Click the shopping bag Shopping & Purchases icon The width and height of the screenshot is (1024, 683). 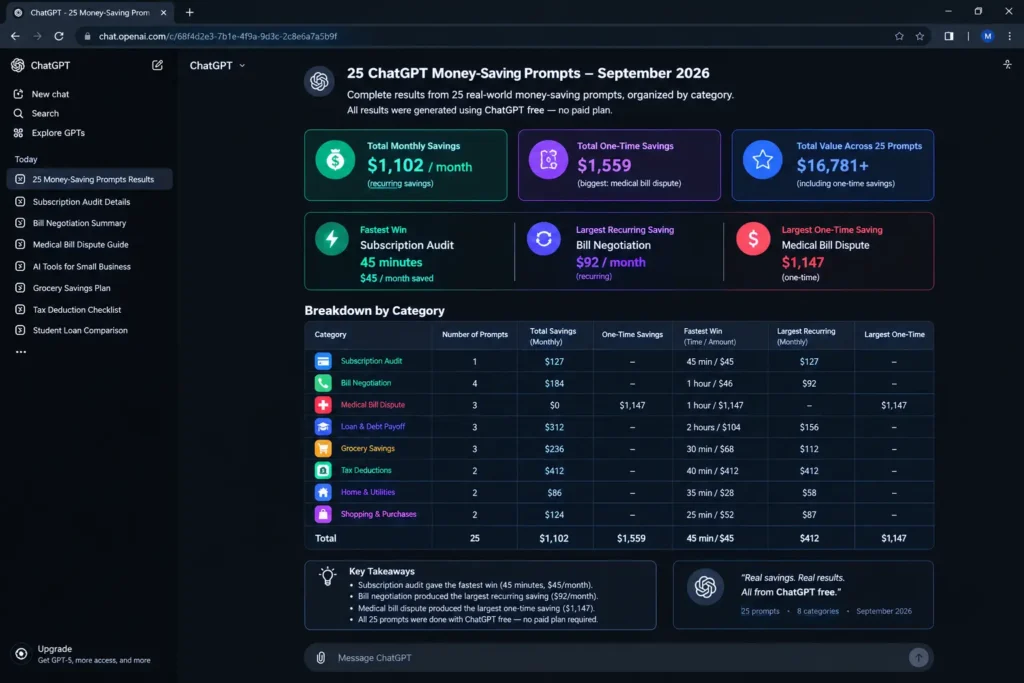323,514
